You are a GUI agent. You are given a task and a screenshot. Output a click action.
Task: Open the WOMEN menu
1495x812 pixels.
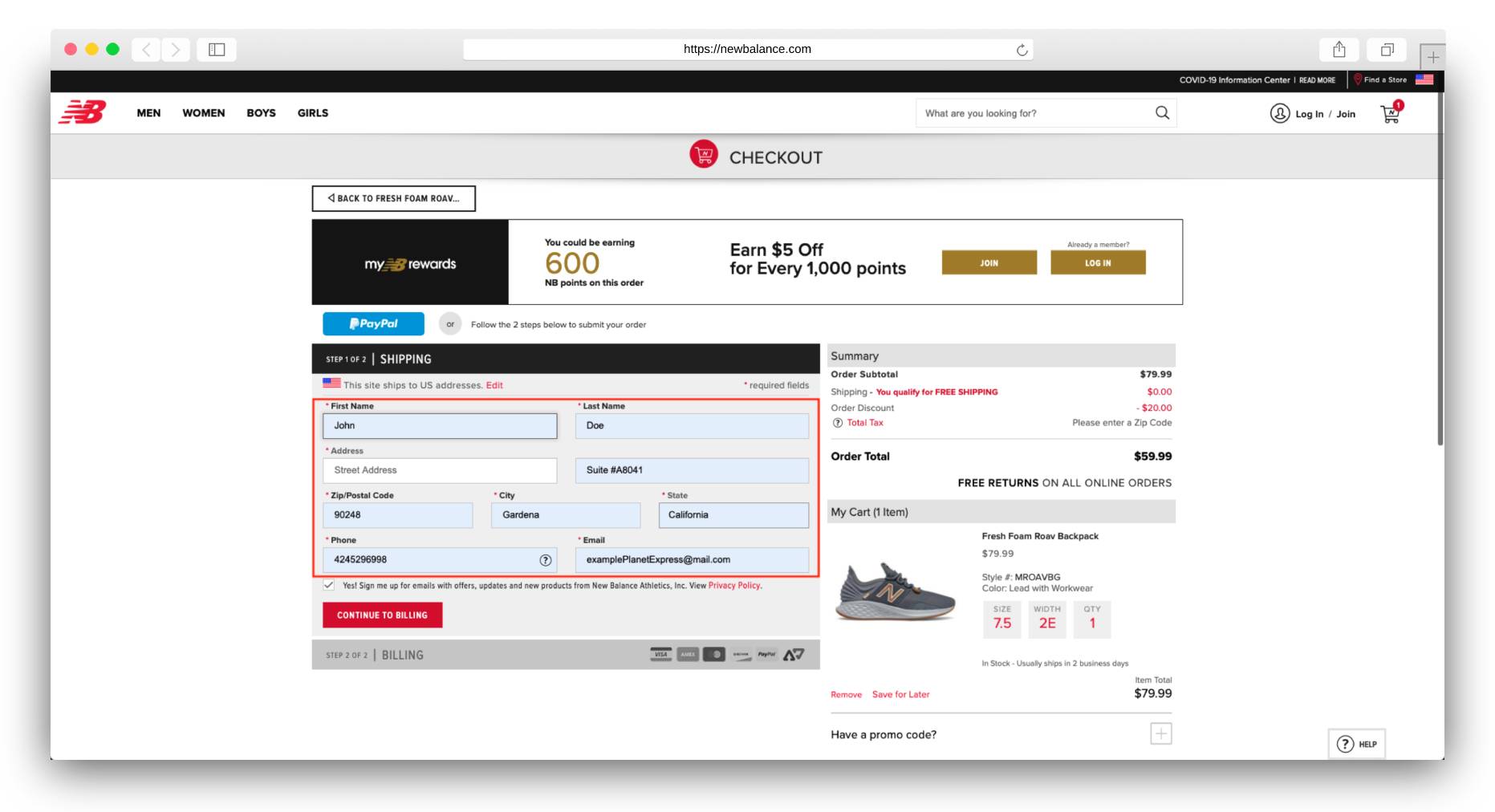coord(204,113)
